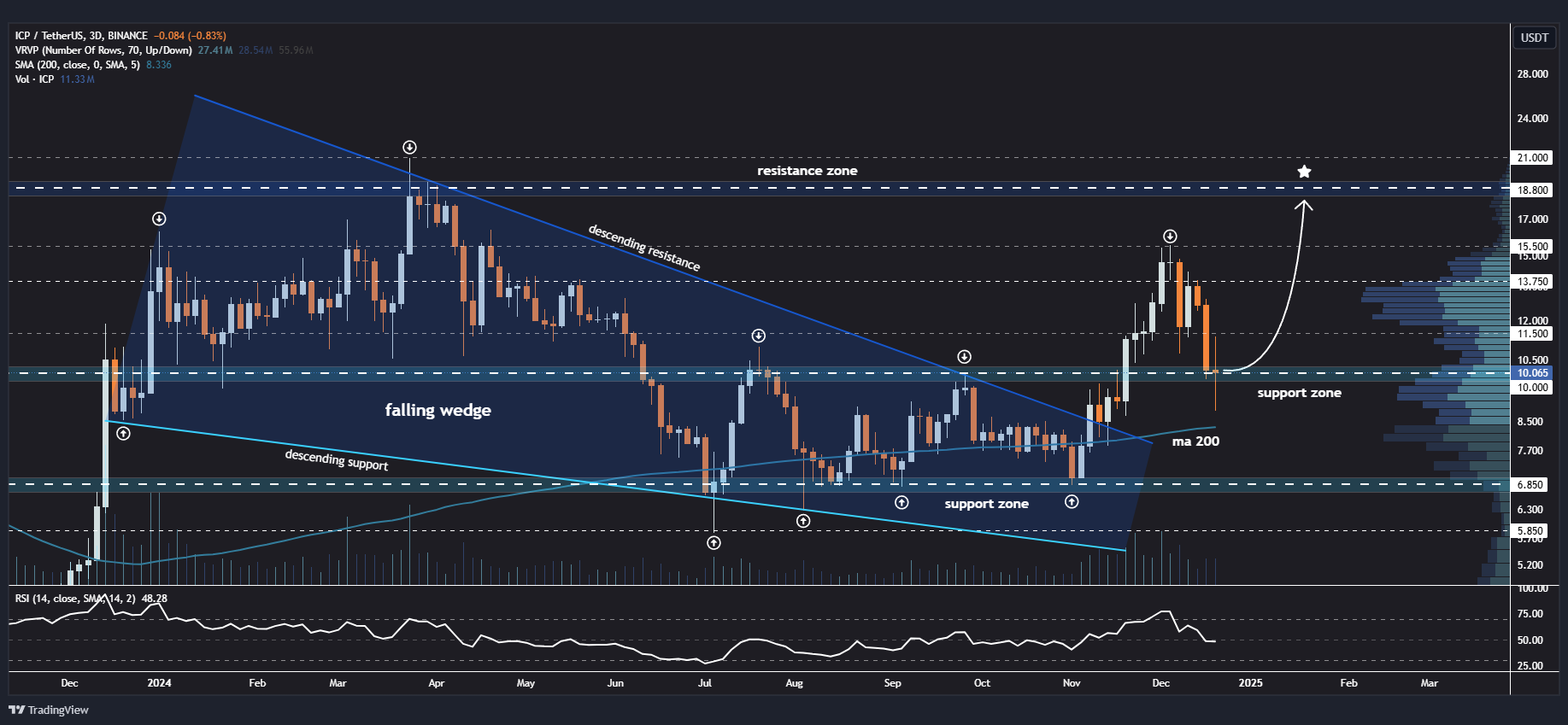Click the Nov label on time axis
Viewport: 1568px width, 725px height.
(x=1072, y=683)
